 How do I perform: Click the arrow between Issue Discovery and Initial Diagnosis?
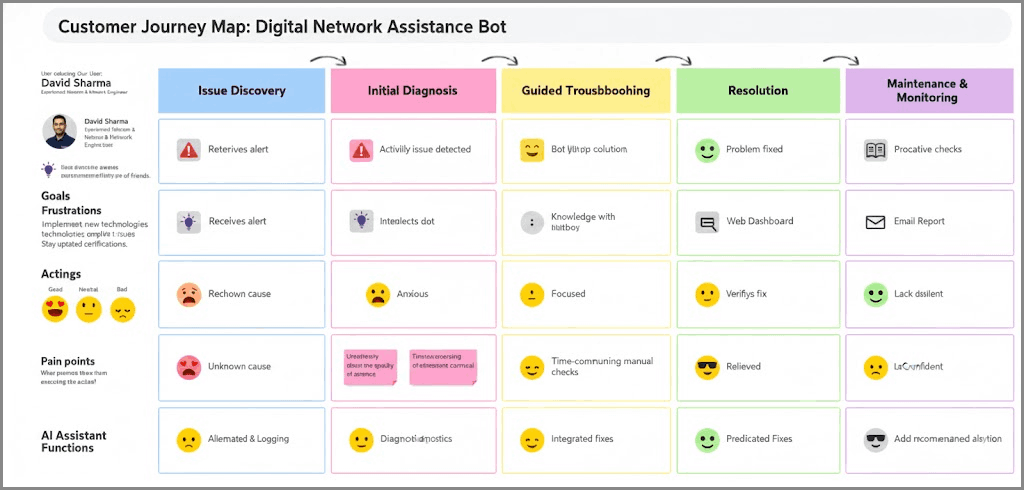pyautogui.click(x=323, y=61)
